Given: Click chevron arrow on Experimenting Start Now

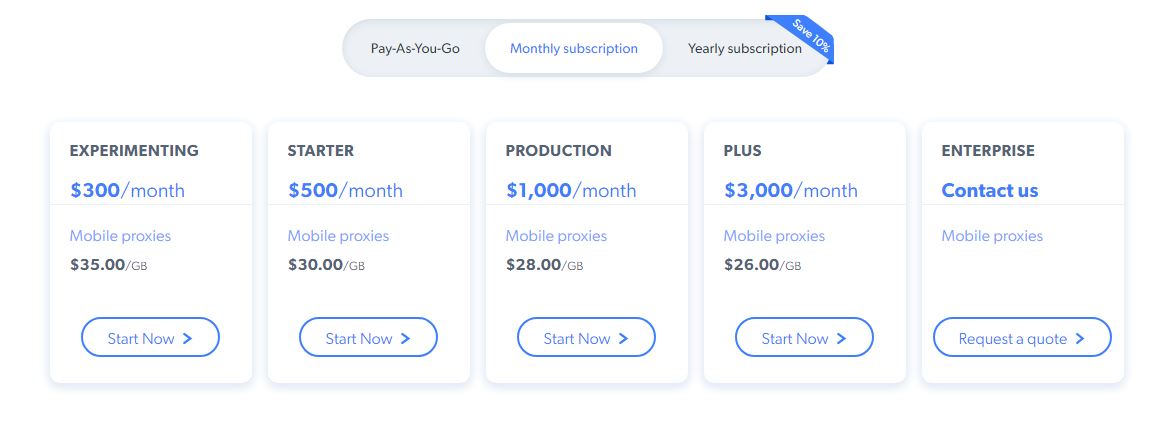Looking at the screenshot, I should tap(188, 339).
